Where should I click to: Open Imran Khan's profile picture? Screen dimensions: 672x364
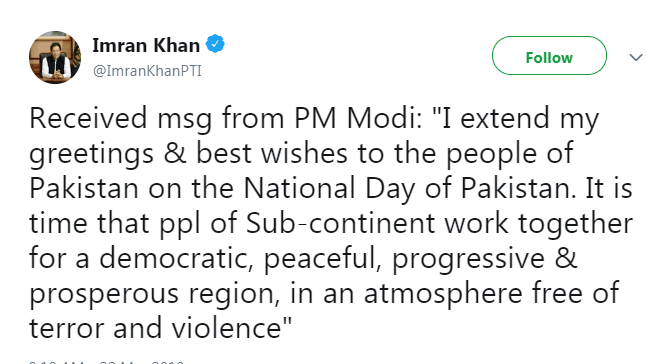coord(55,57)
